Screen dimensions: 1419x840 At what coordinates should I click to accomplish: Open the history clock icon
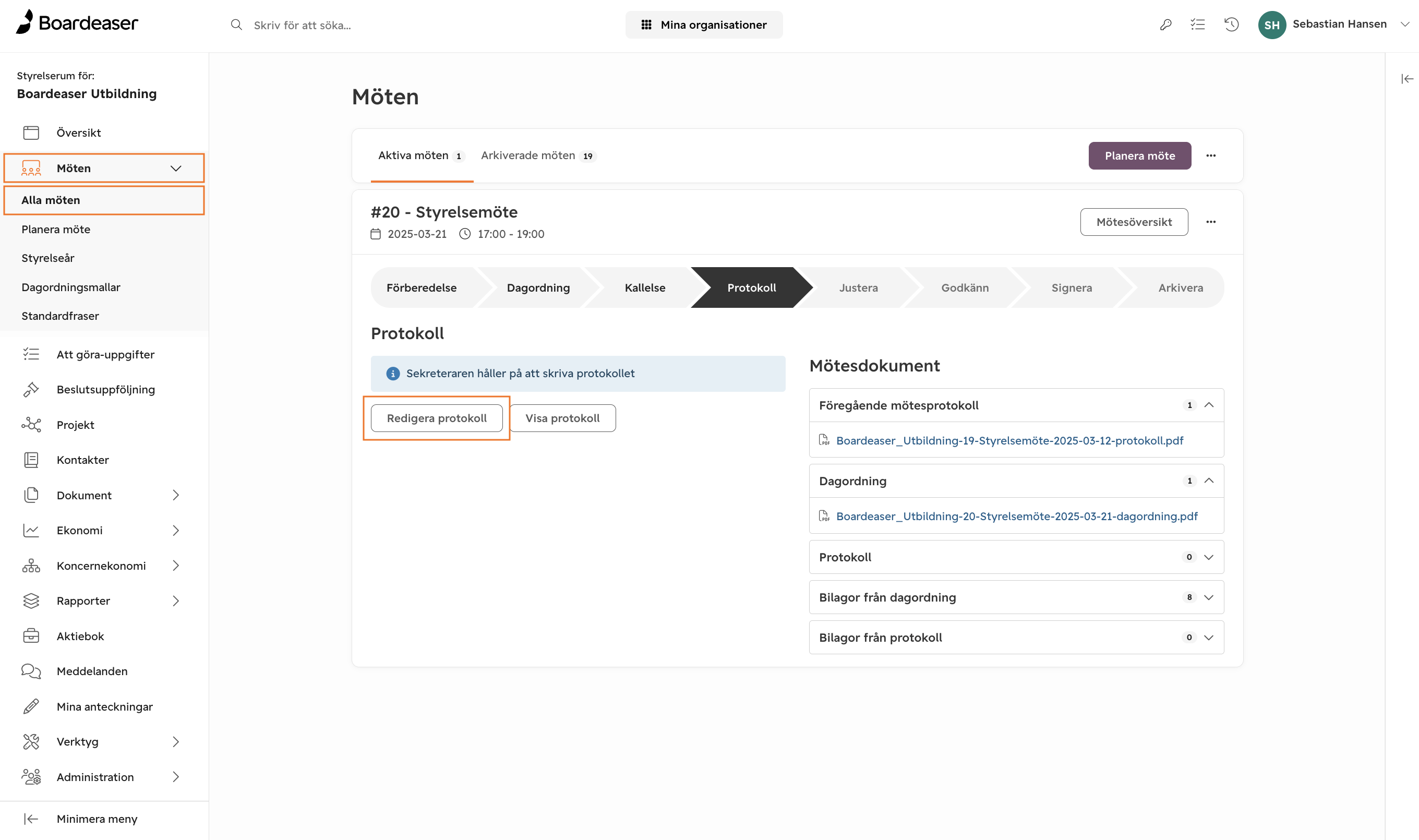coord(1232,25)
